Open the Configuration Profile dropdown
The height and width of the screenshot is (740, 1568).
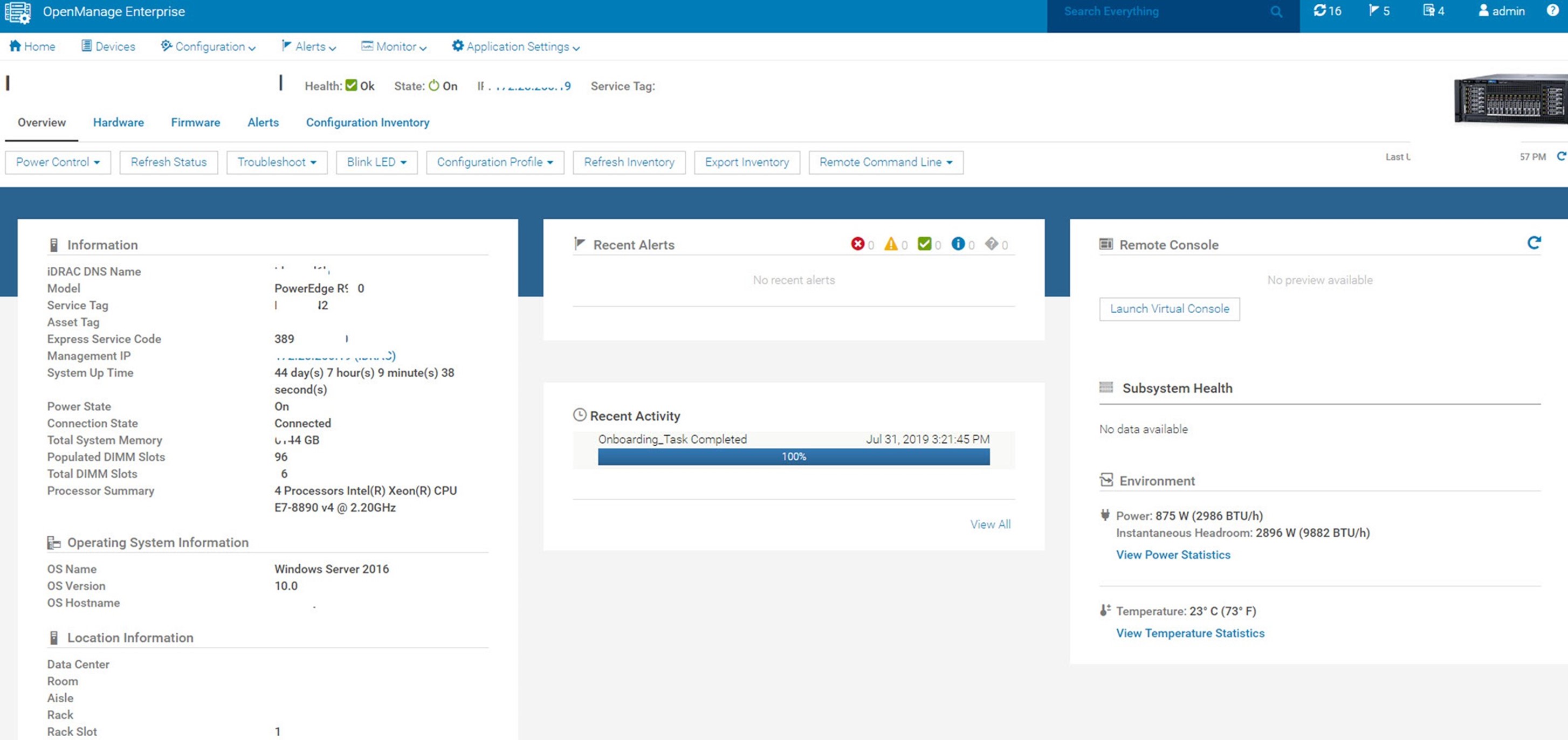point(495,162)
